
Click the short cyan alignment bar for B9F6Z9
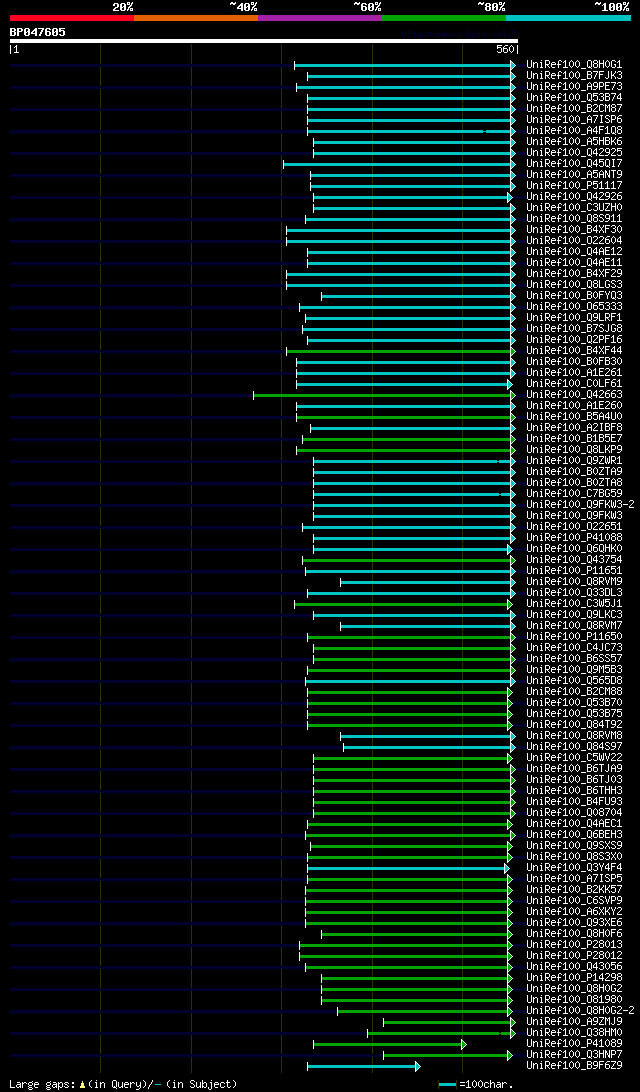tap(364, 1067)
